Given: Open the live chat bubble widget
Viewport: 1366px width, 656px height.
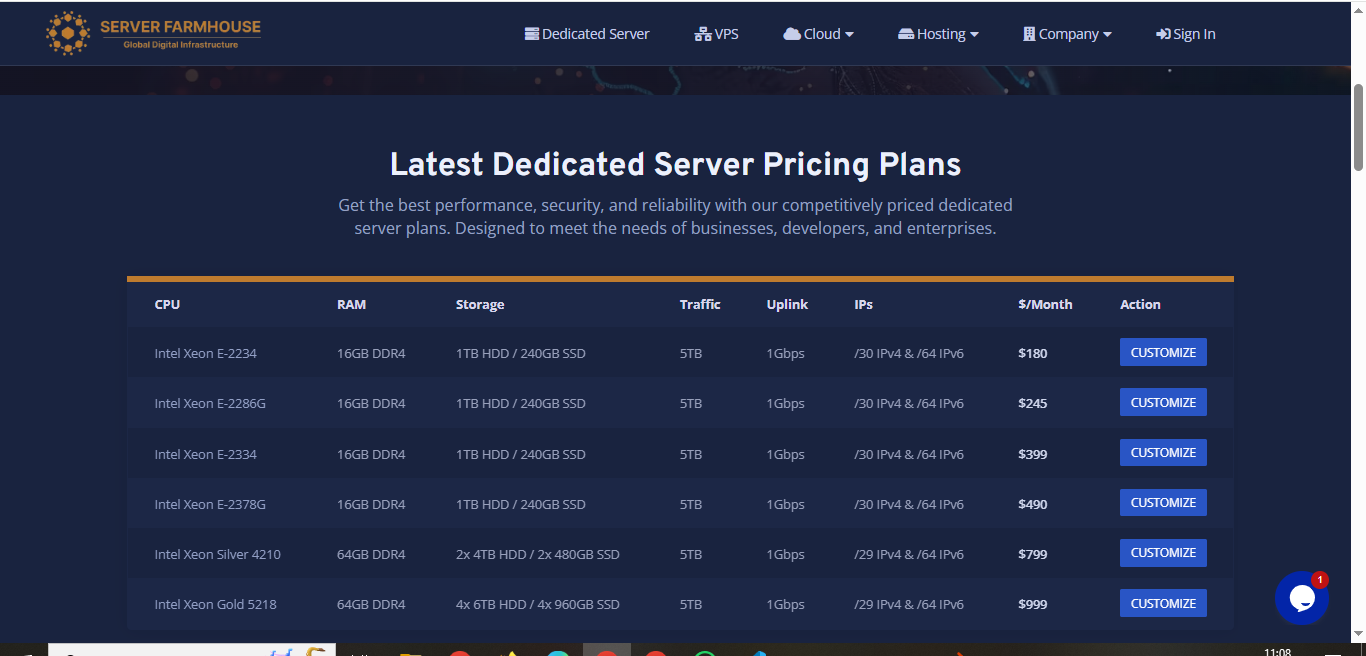Looking at the screenshot, I should pyautogui.click(x=1301, y=598).
